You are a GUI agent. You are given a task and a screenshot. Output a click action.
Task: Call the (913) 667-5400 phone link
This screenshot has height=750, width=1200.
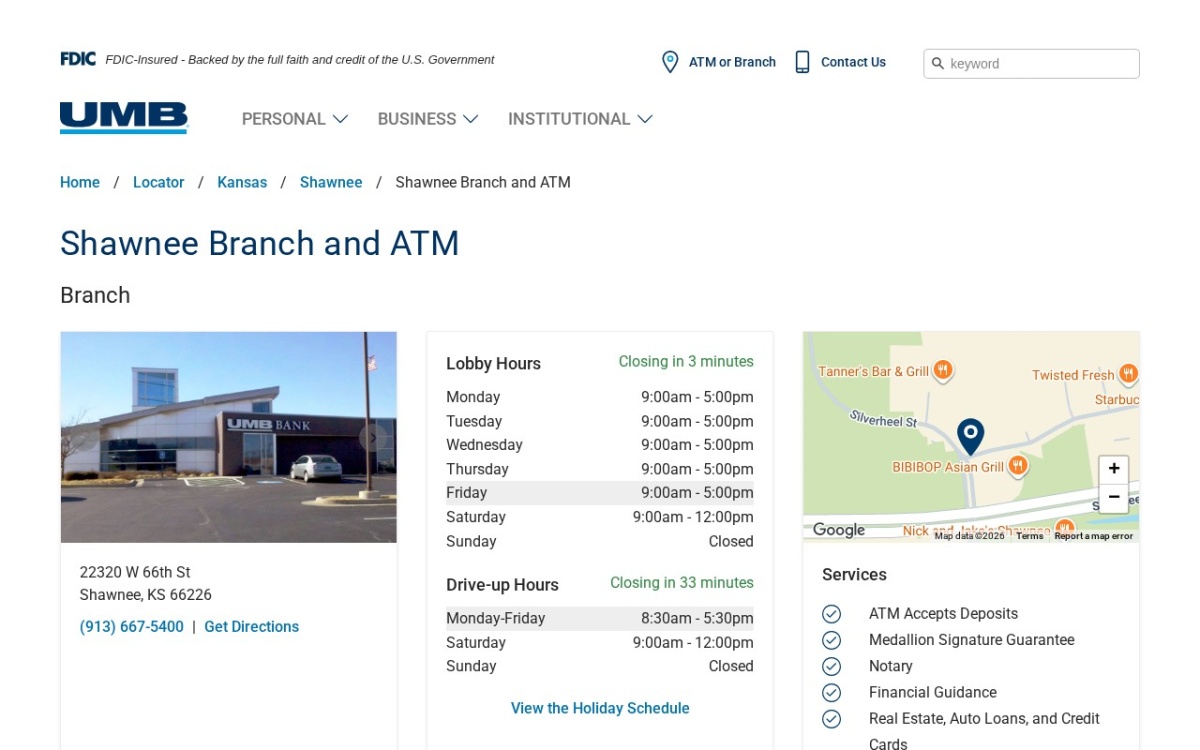coord(132,627)
